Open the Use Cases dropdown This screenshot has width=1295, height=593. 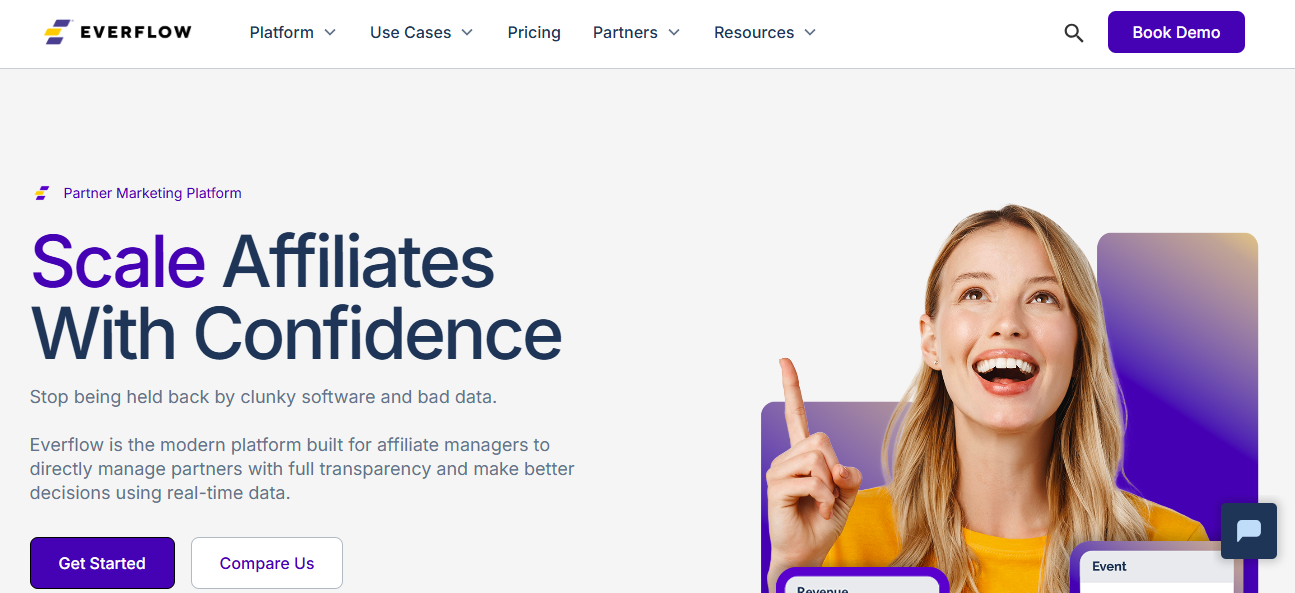pyautogui.click(x=412, y=32)
